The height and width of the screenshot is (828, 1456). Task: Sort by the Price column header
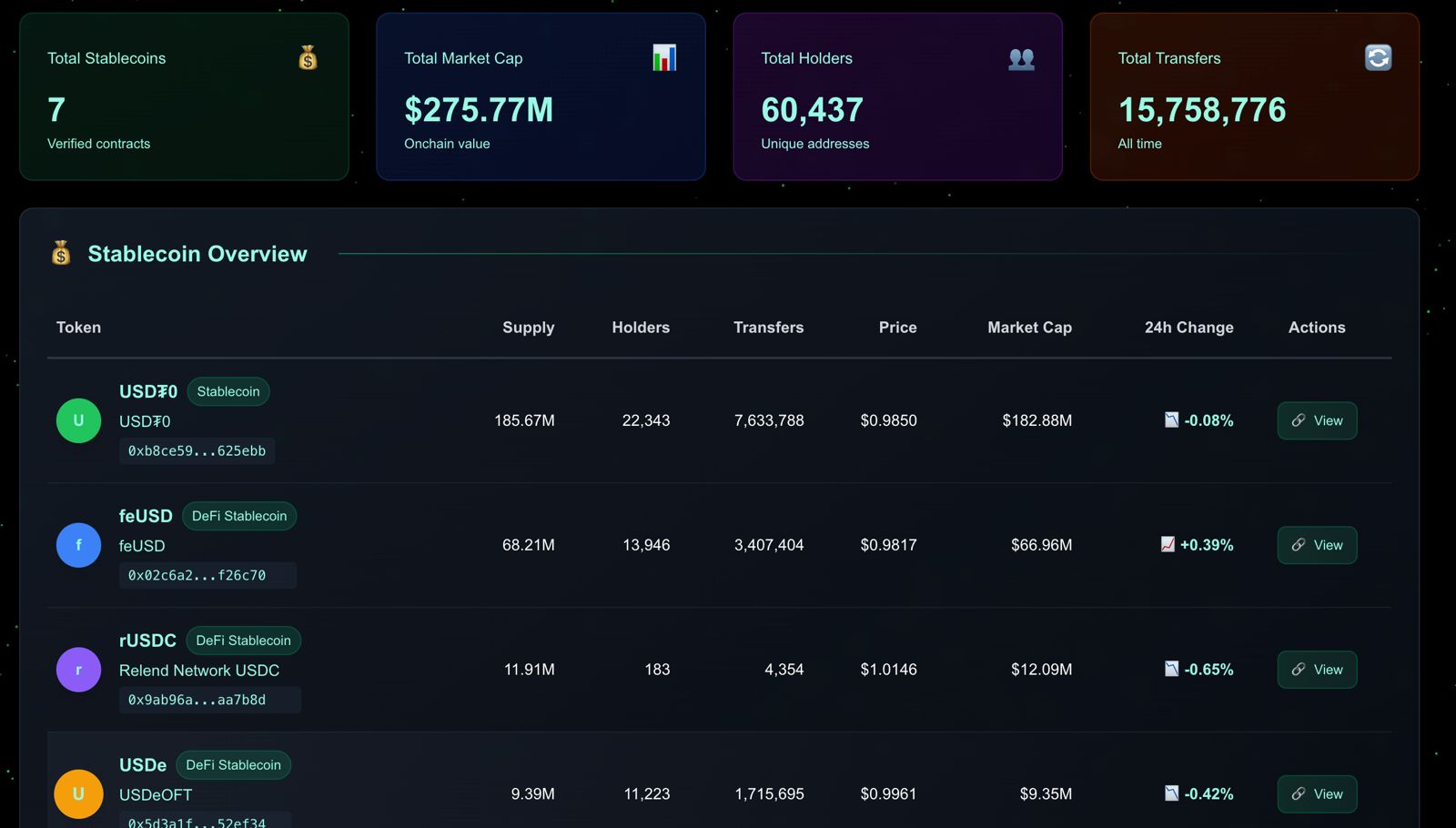(x=898, y=328)
